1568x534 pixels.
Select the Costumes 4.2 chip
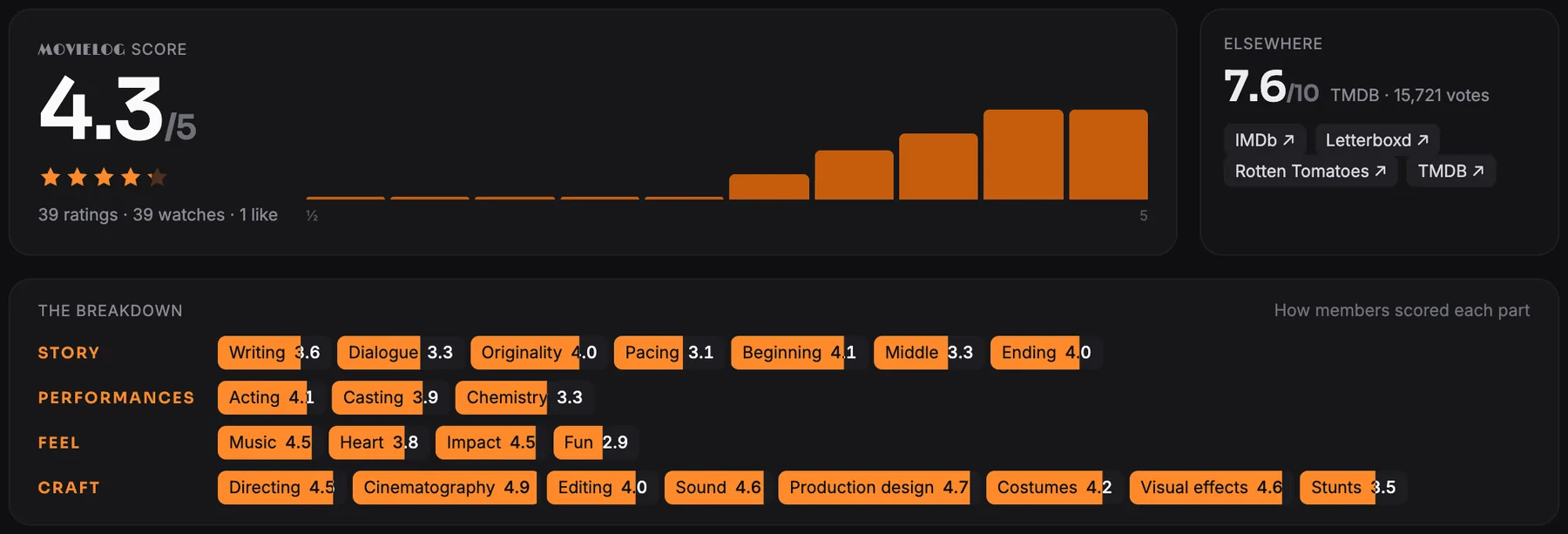[1054, 488]
